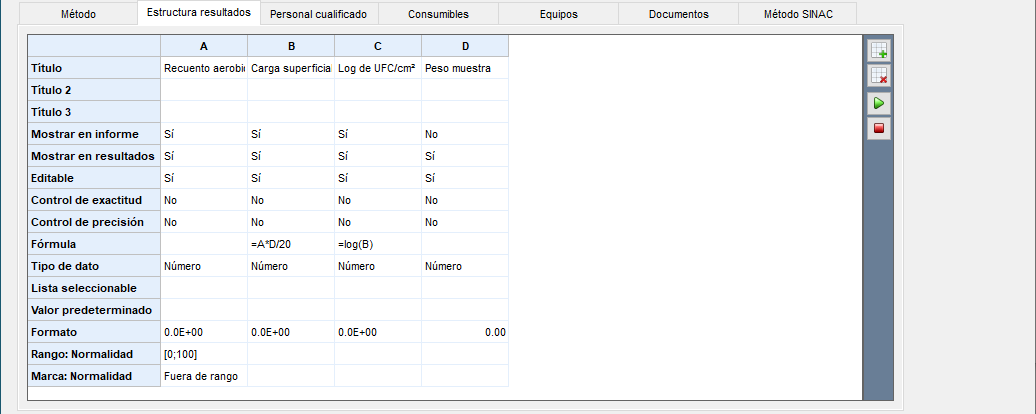Click empty Rango: Normalidad cell in column B
The image size is (1036, 414).
pyautogui.click(x=291, y=355)
